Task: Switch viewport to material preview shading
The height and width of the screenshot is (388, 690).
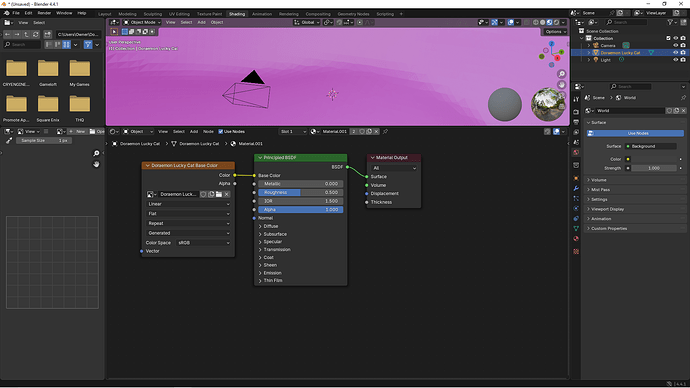Action: pos(549,22)
